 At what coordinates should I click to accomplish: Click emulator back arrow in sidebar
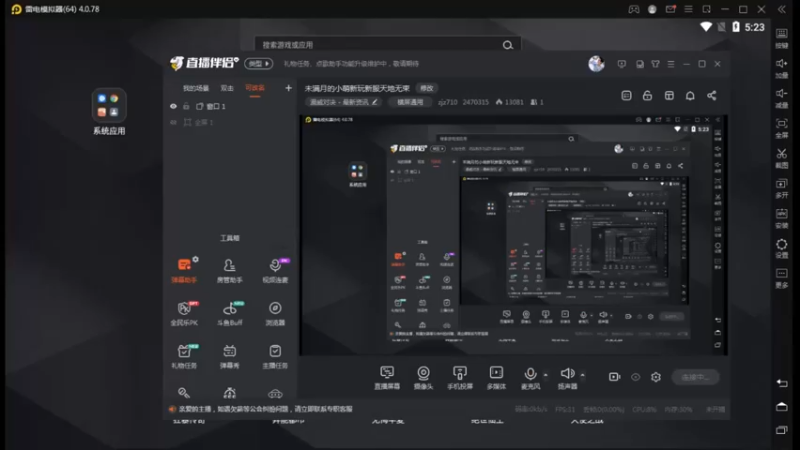click(x=782, y=383)
